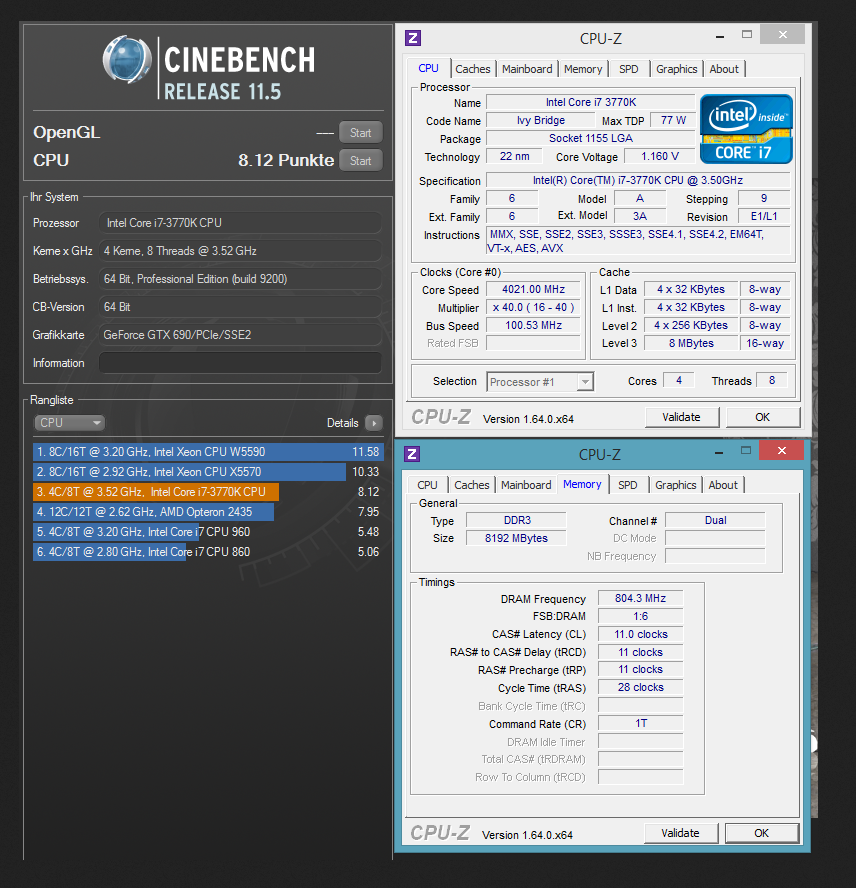Select ranking row Intel Xeon CPU W5590
The width and height of the screenshot is (856, 888).
point(208,452)
